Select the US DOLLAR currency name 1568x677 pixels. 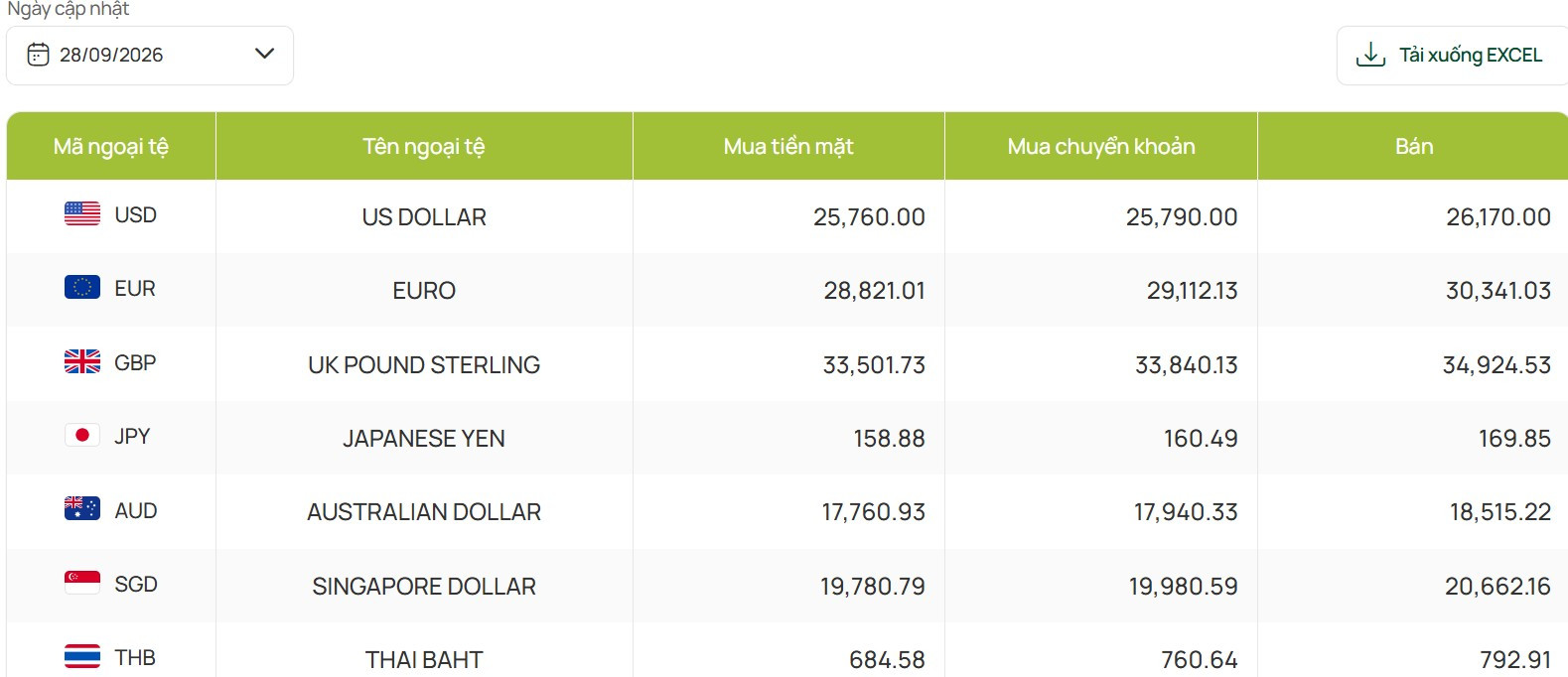point(424,217)
